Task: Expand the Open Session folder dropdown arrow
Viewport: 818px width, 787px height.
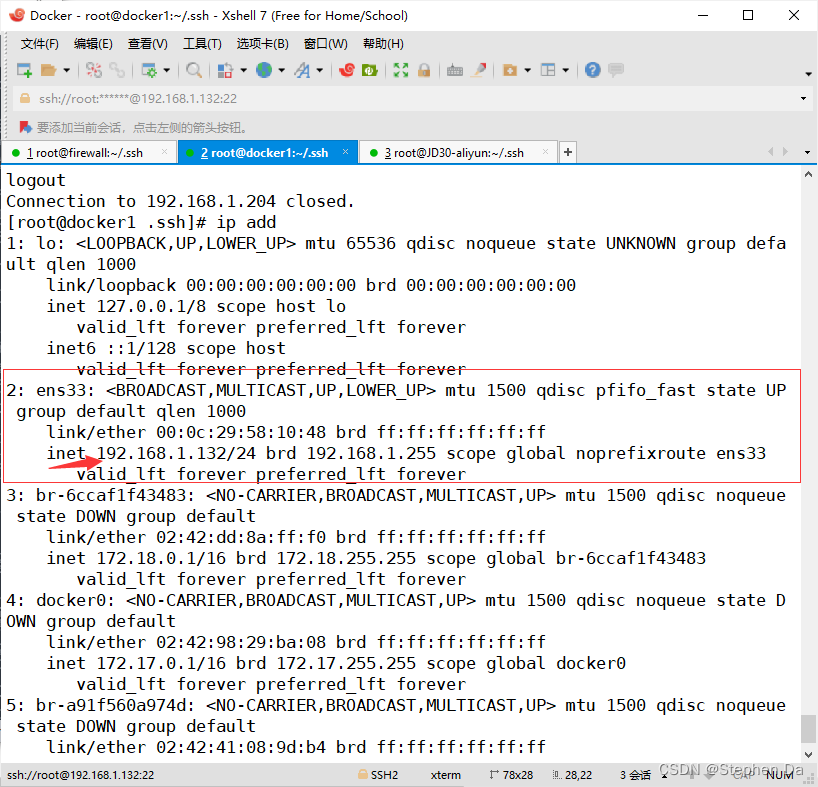Action: pos(66,70)
